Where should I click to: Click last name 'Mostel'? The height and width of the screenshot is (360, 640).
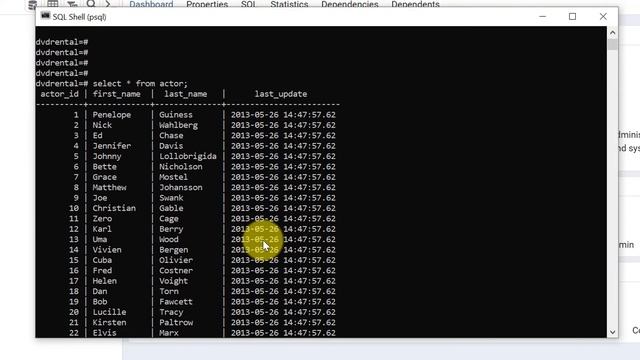(x=173, y=177)
